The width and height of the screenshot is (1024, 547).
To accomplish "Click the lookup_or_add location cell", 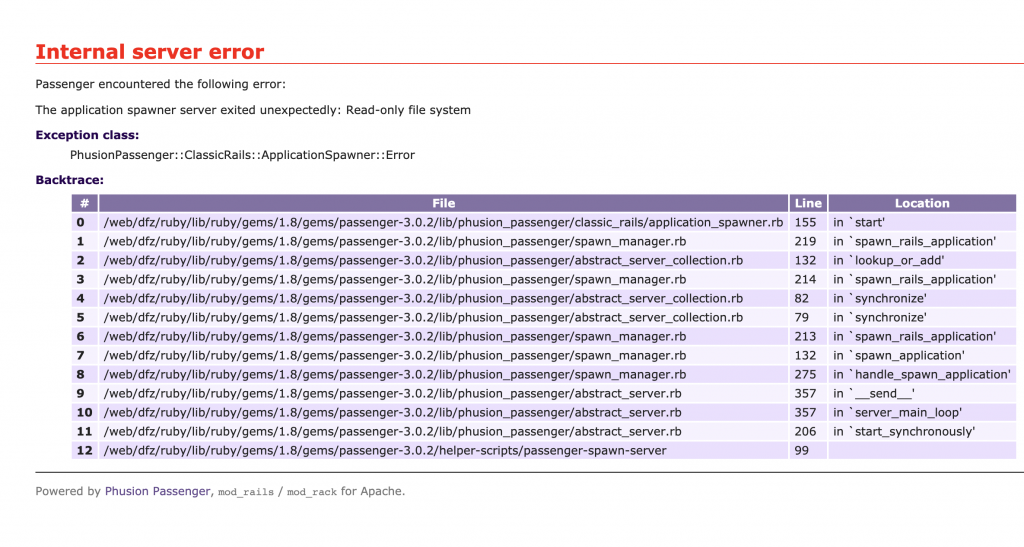I will (888, 260).
